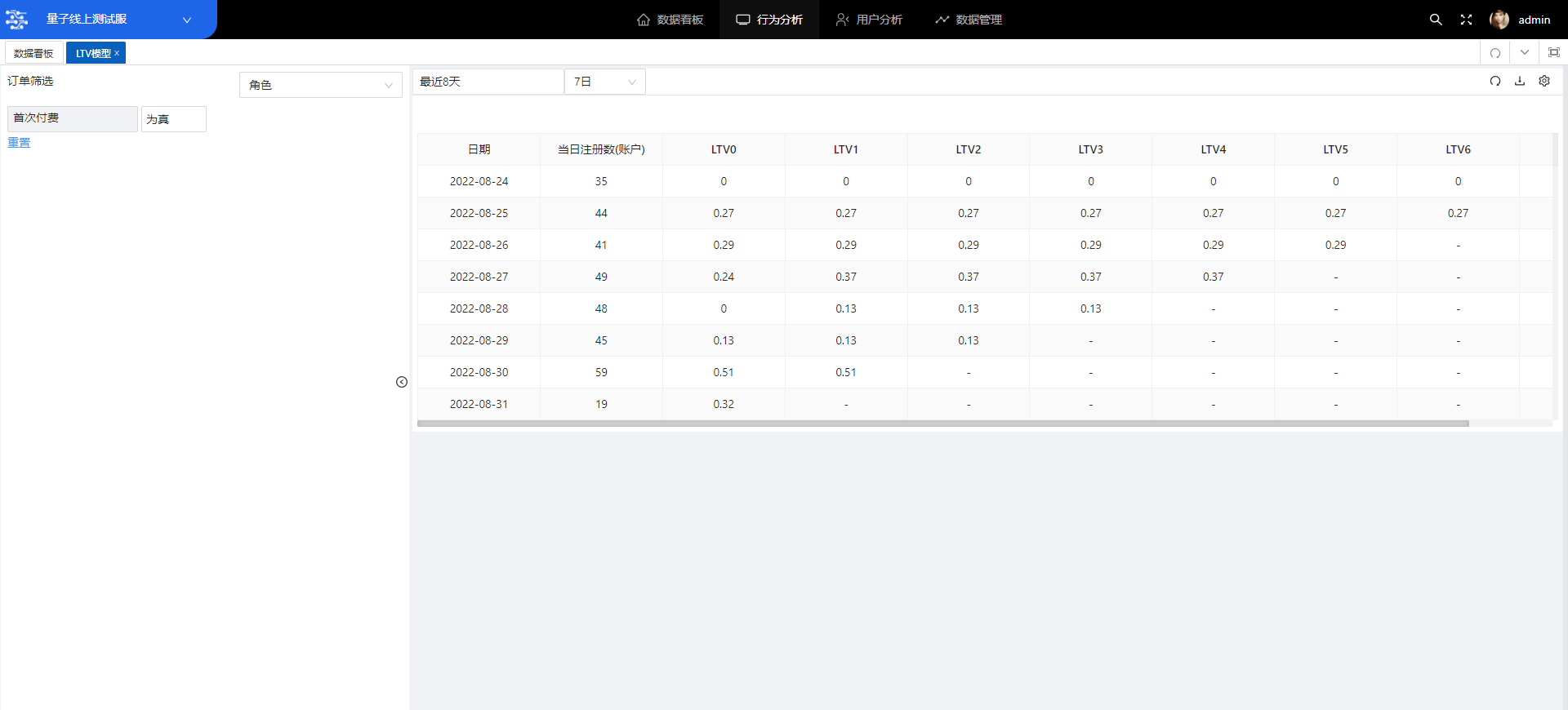Select the 2022-08-25 date cell
1568x710 pixels.
coord(479,213)
